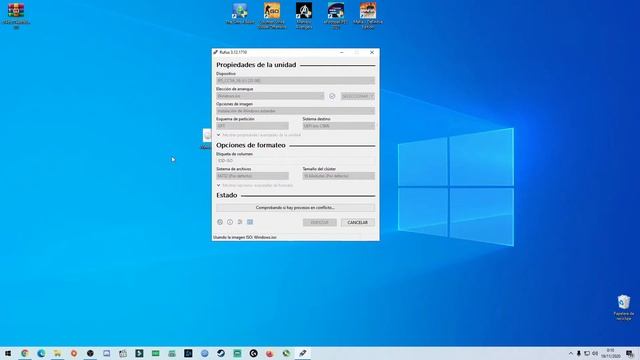Launch Google Chrome from the taskbar
This screenshot has height=360, width=640.
point(25,353)
